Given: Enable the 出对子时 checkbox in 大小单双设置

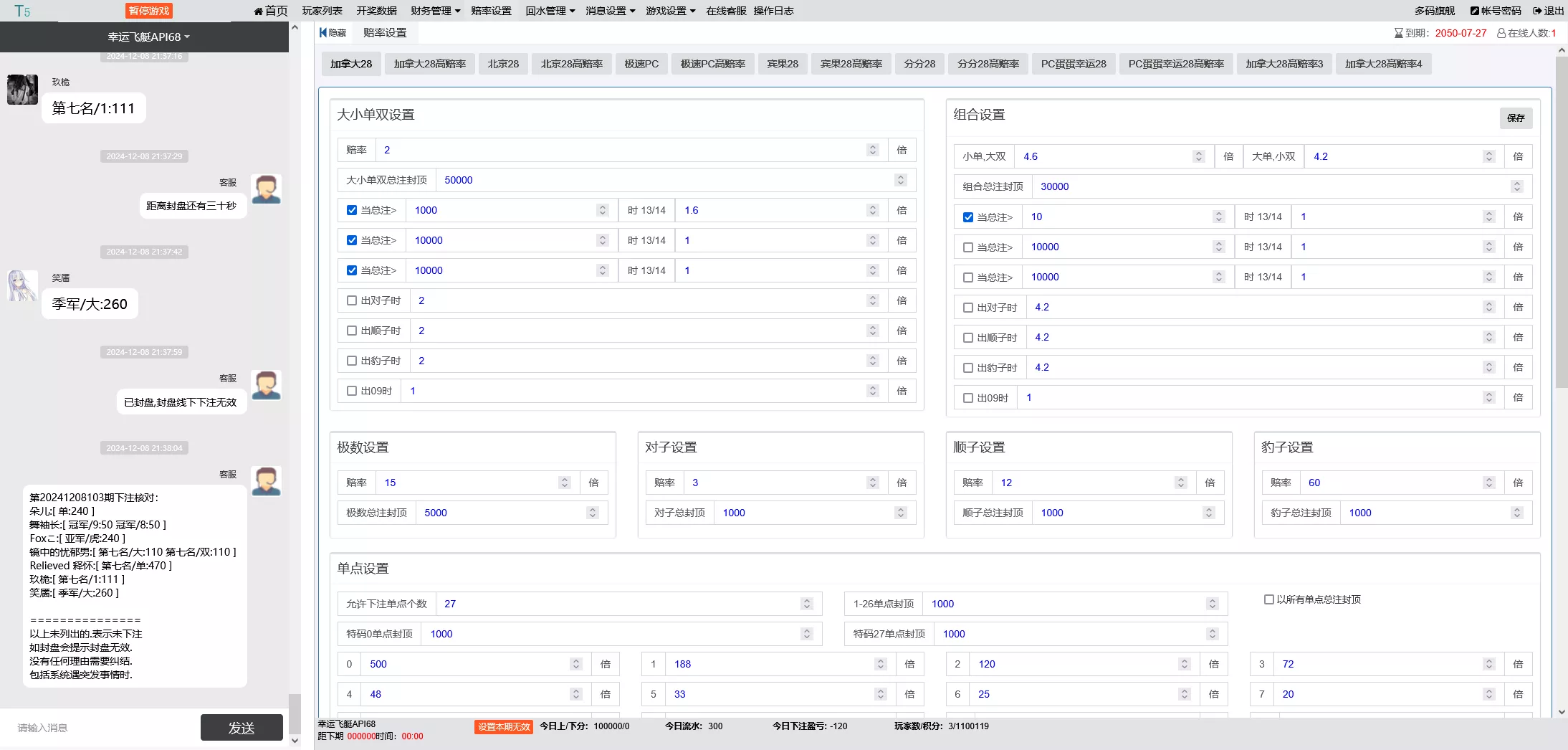Looking at the screenshot, I should (x=352, y=300).
